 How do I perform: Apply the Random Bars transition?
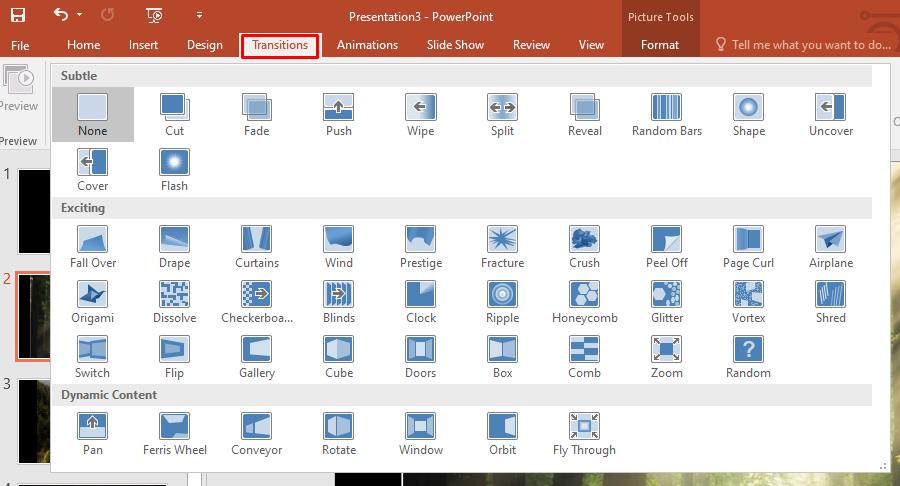[666, 115]
